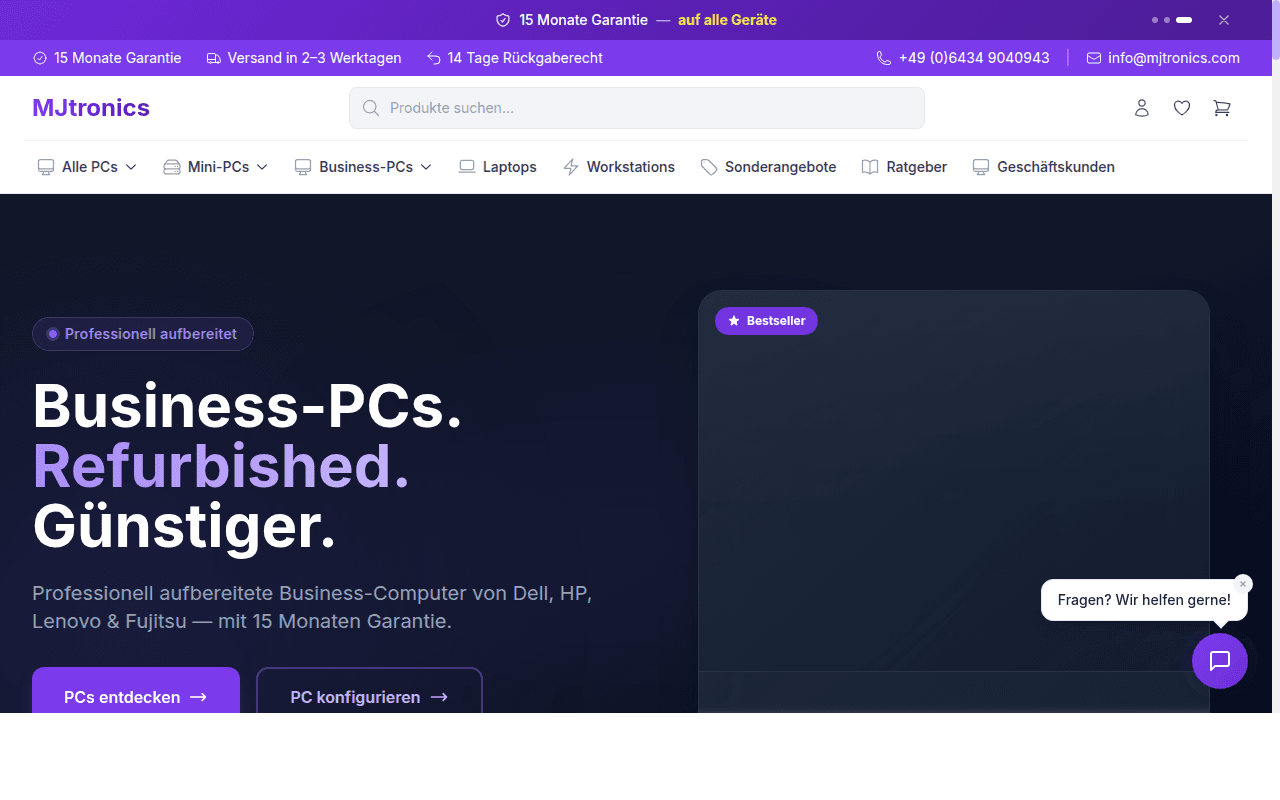
Task: Open the Mini-PCs dropdown menu
Action: pyautogui.click(x=215, y=166)
